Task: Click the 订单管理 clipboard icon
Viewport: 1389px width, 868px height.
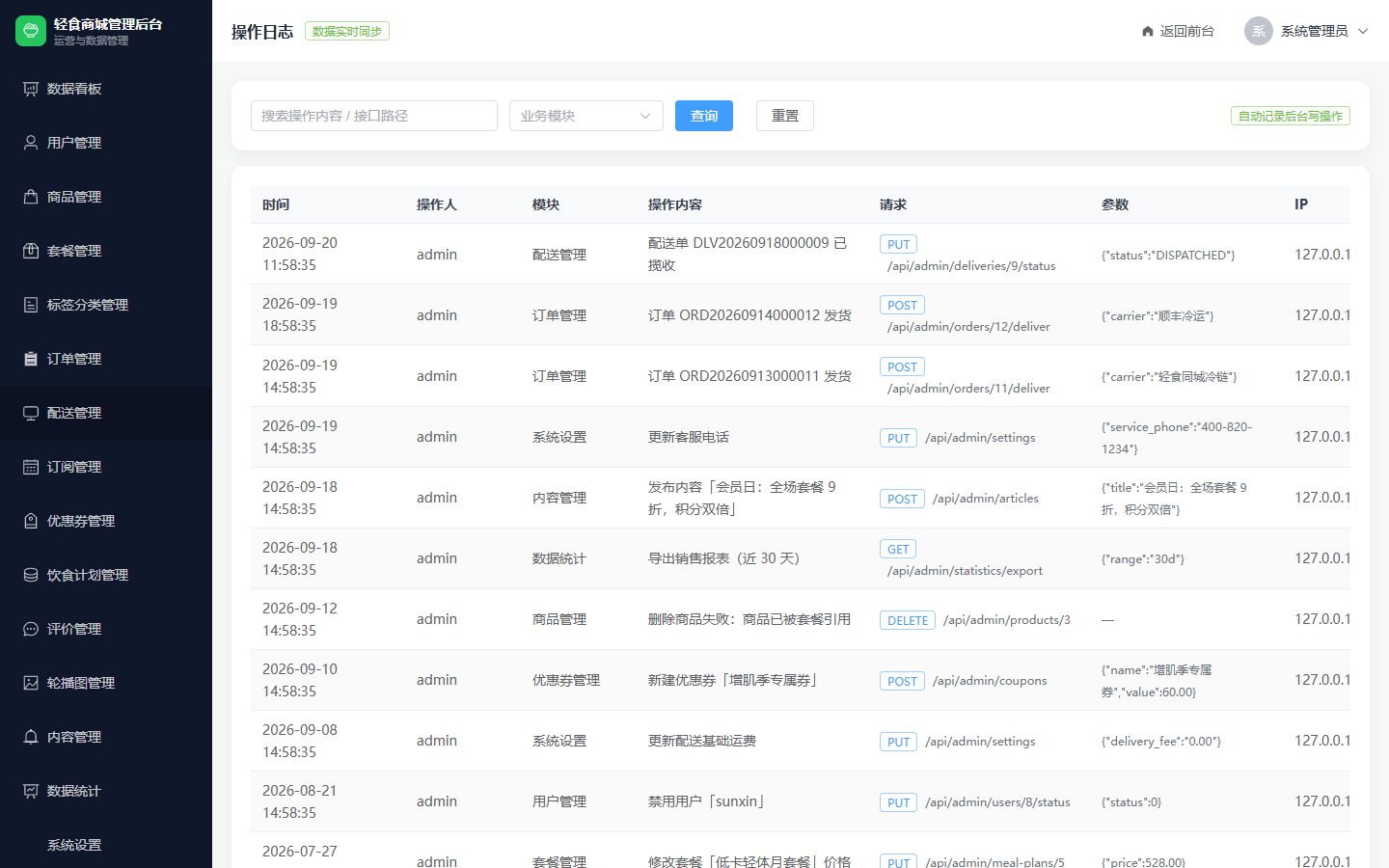Action: click(31, 359)
